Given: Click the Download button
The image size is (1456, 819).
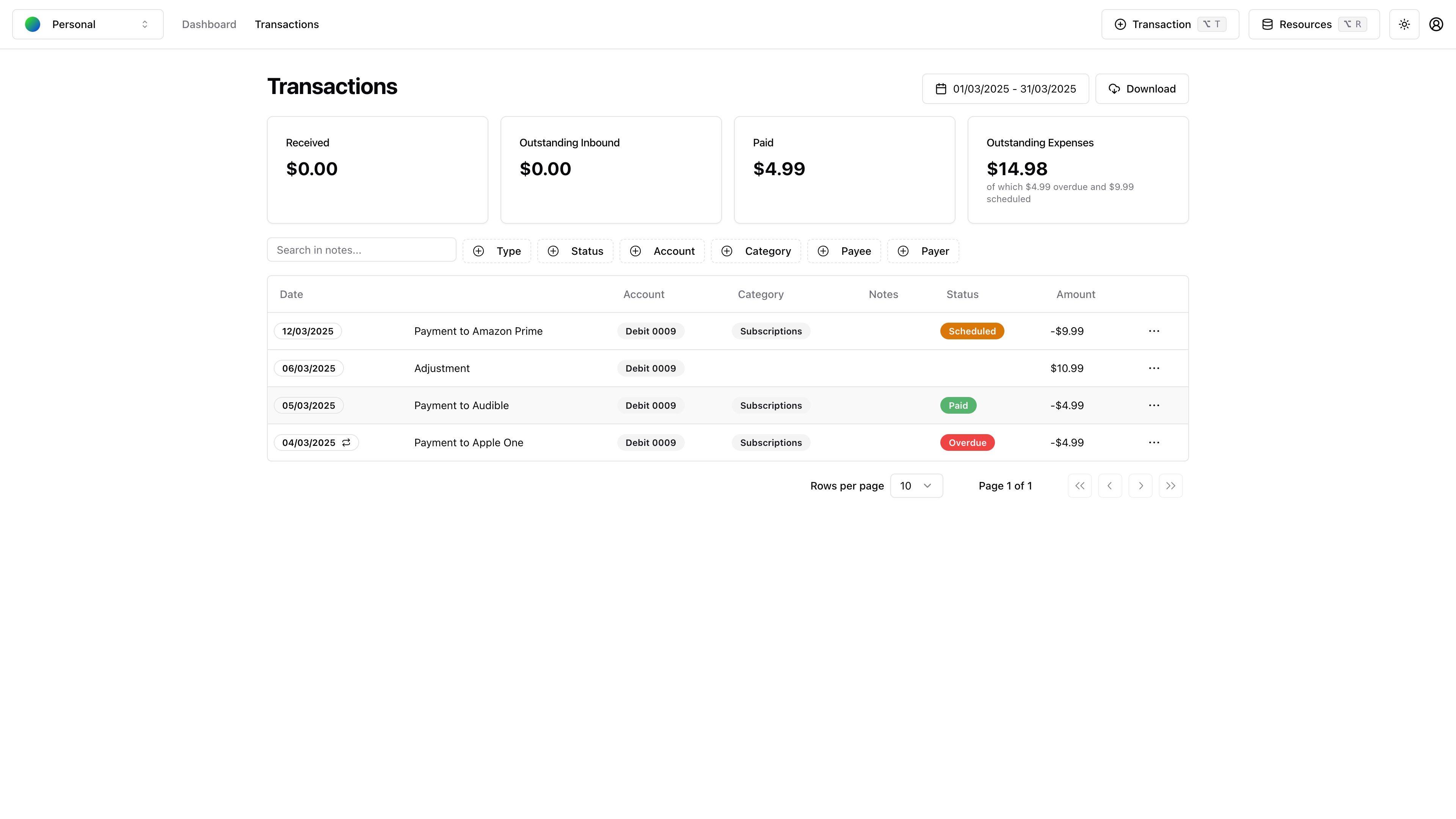Looking at the screenshot, I should tap(1141, 89).
